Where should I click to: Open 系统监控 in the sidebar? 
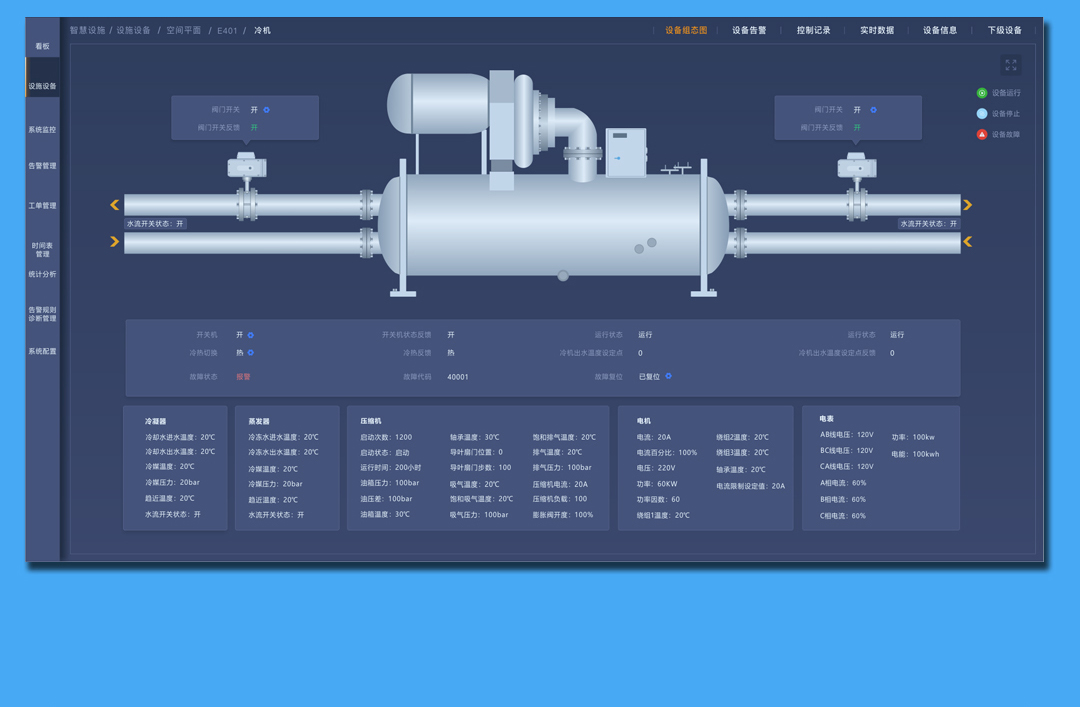pos(42,130)
